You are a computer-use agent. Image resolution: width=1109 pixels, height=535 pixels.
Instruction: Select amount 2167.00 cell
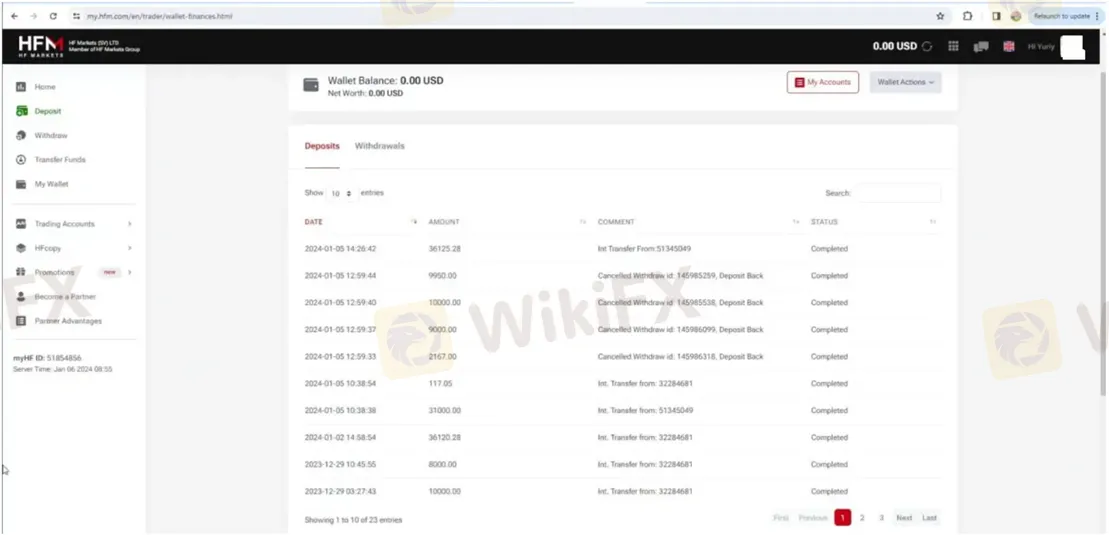[443, 357]
